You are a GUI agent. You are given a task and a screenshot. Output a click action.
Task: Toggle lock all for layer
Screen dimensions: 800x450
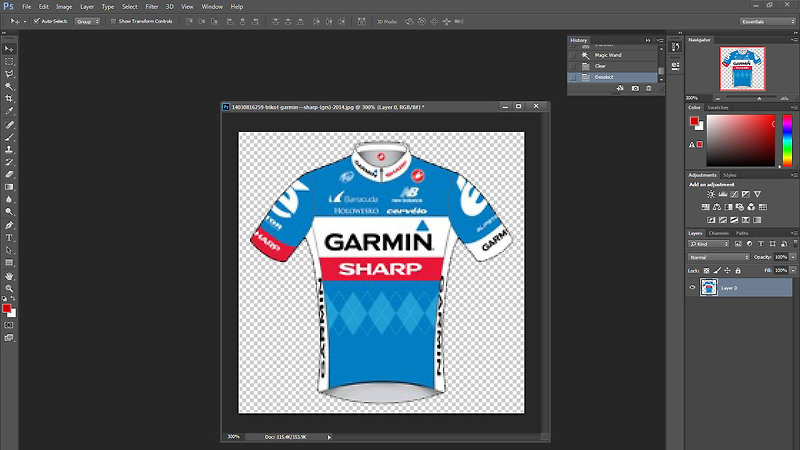pos(738,271)
